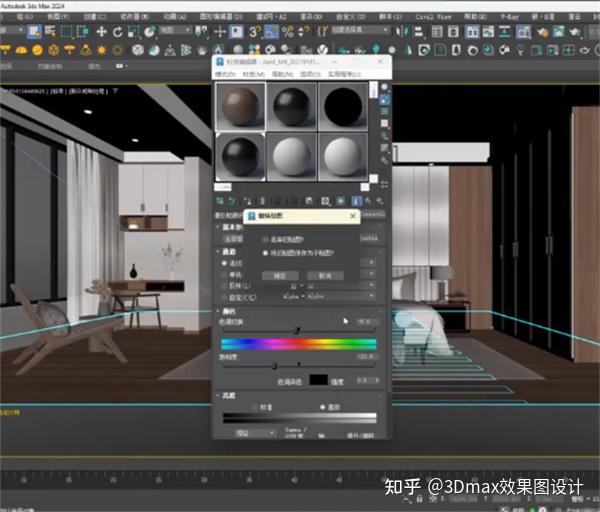Select the pure black material sample slot
Image resolution: width=600 pixels, height=512 pixels.
[343, 107]
